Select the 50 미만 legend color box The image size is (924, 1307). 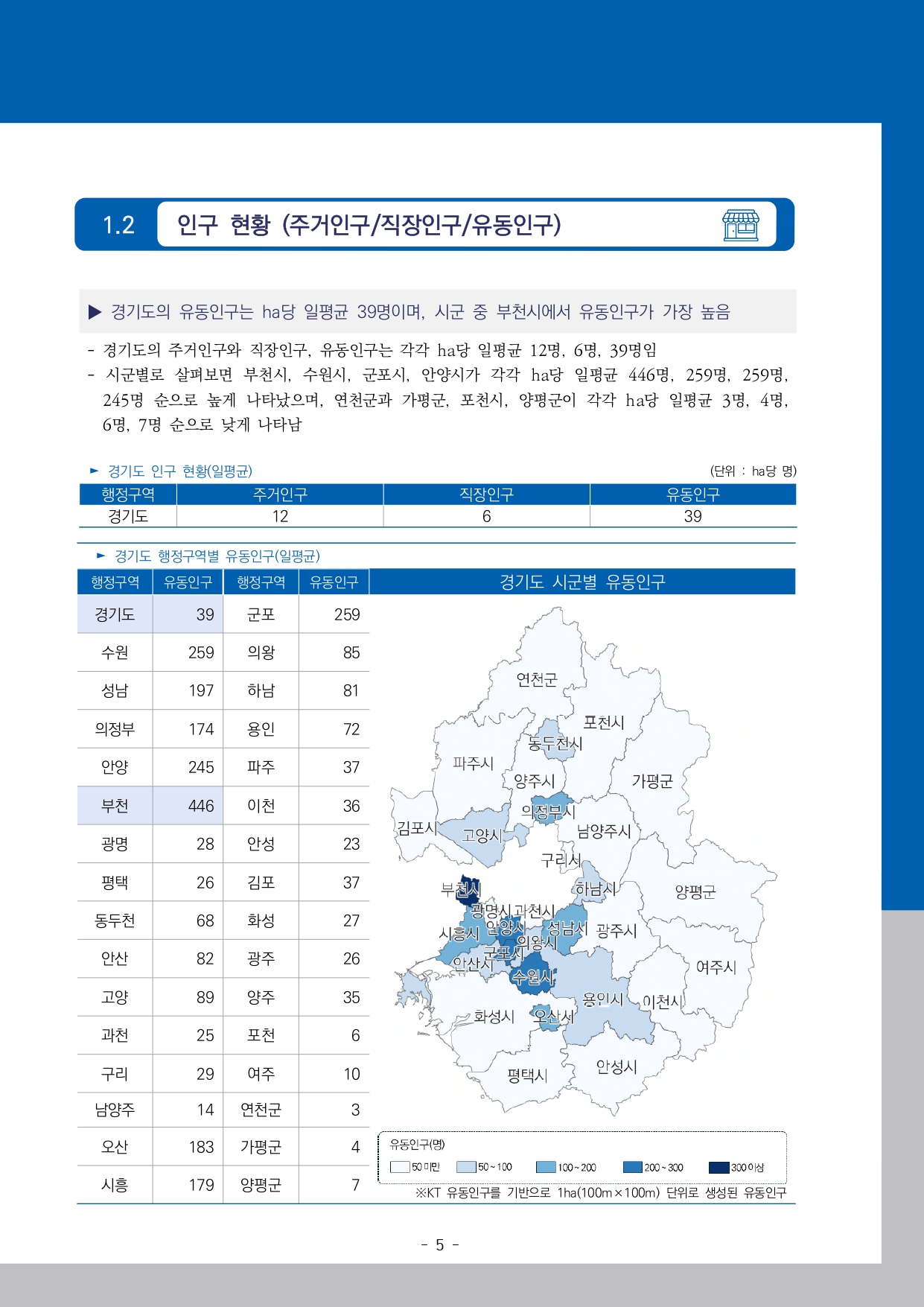[x=400, y=1167]
